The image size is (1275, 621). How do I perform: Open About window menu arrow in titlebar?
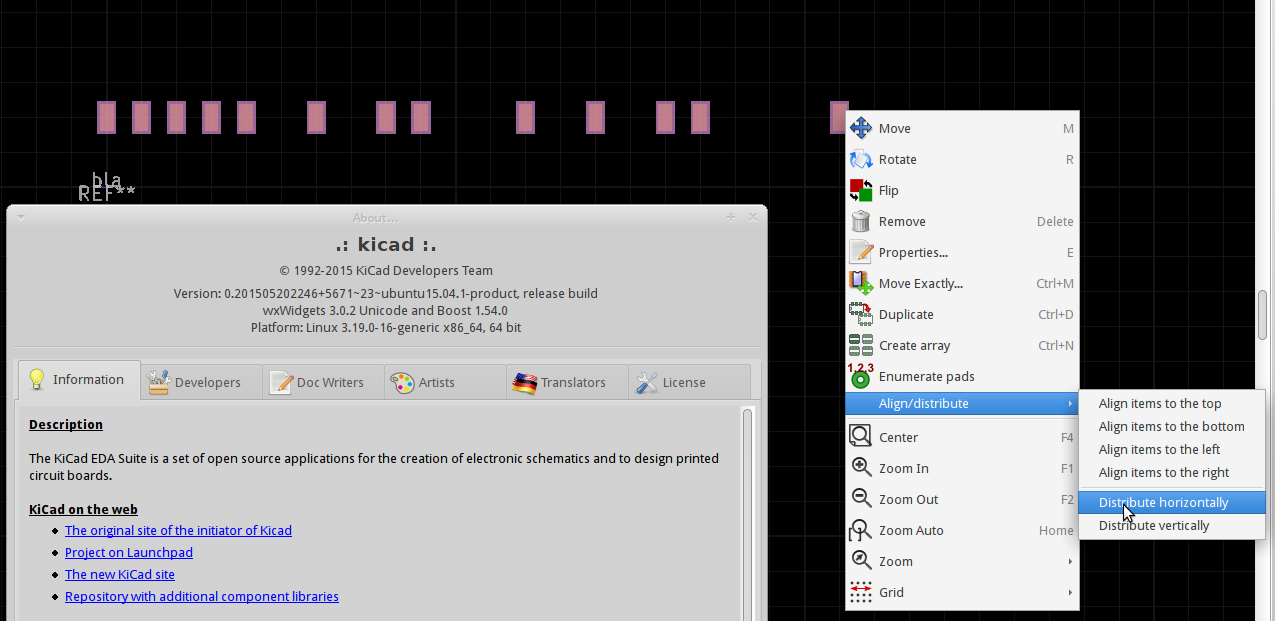click(20, 217)
